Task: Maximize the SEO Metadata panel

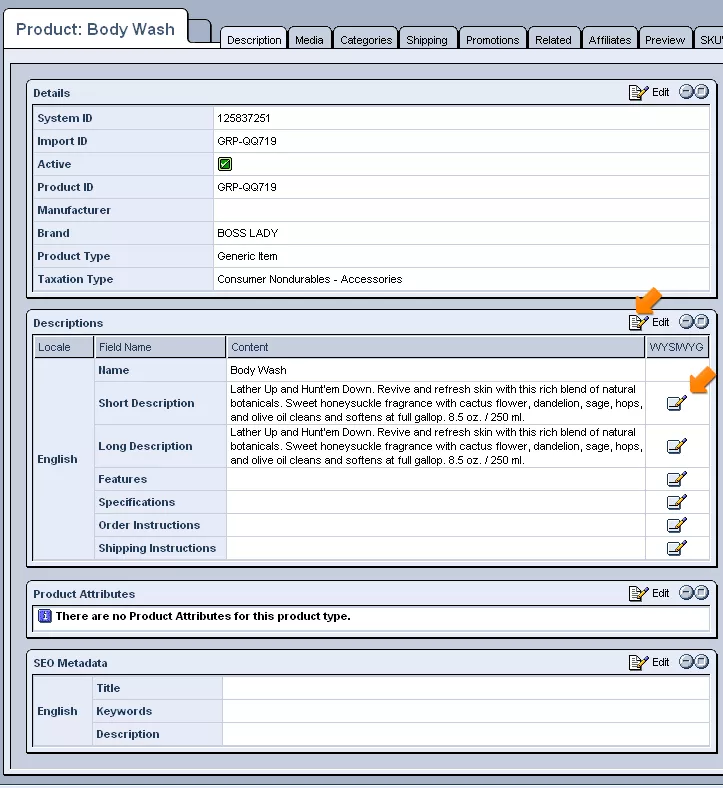Action: tap(701, 662)
